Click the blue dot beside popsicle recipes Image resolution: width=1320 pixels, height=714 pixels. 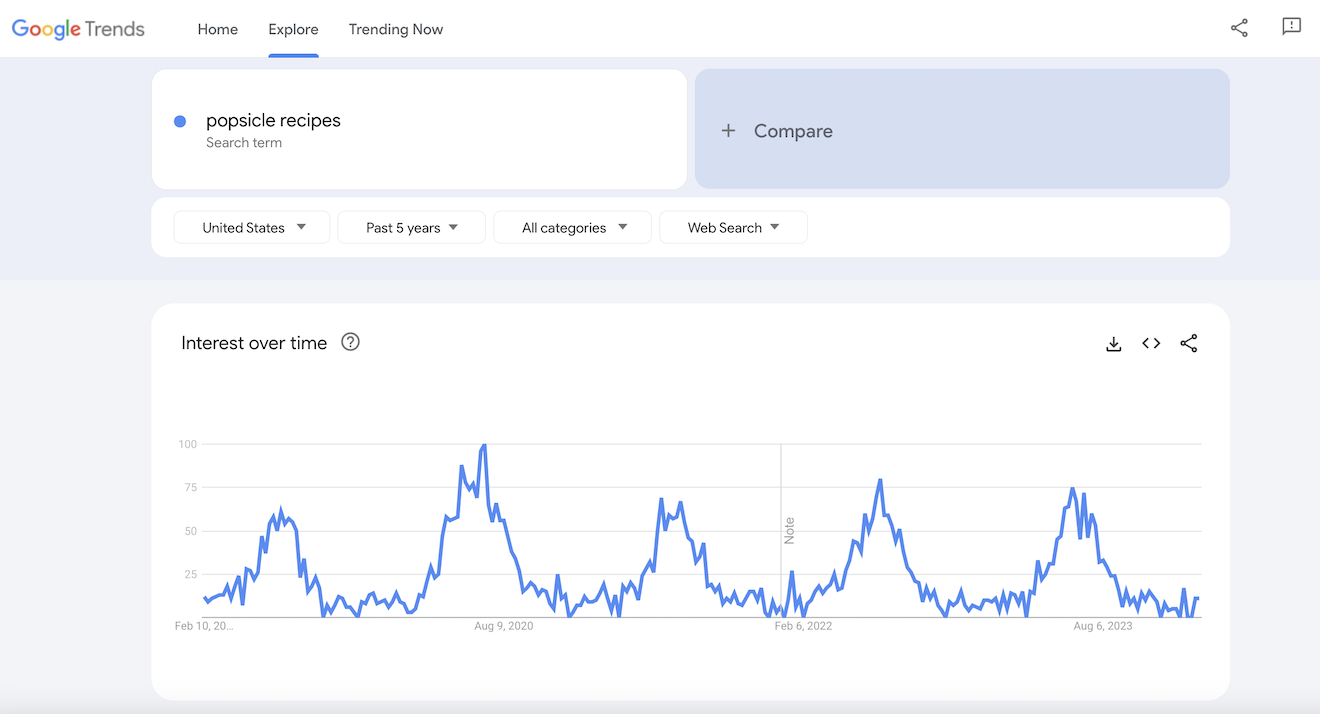click(x=180, y=121)
